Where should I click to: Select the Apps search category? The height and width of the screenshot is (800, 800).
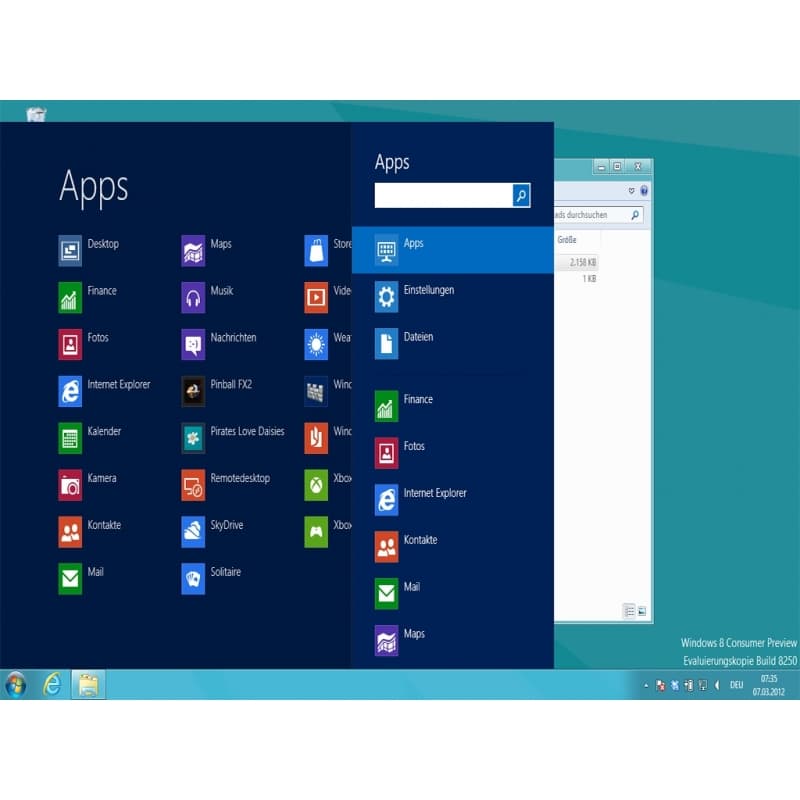(453, 250)
